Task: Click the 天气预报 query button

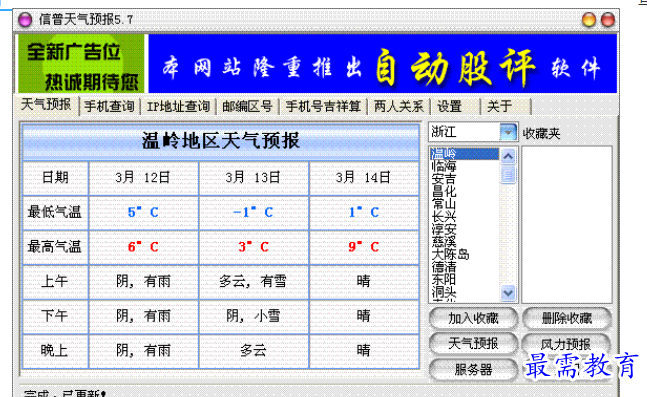Action: (x=473, y=343)
